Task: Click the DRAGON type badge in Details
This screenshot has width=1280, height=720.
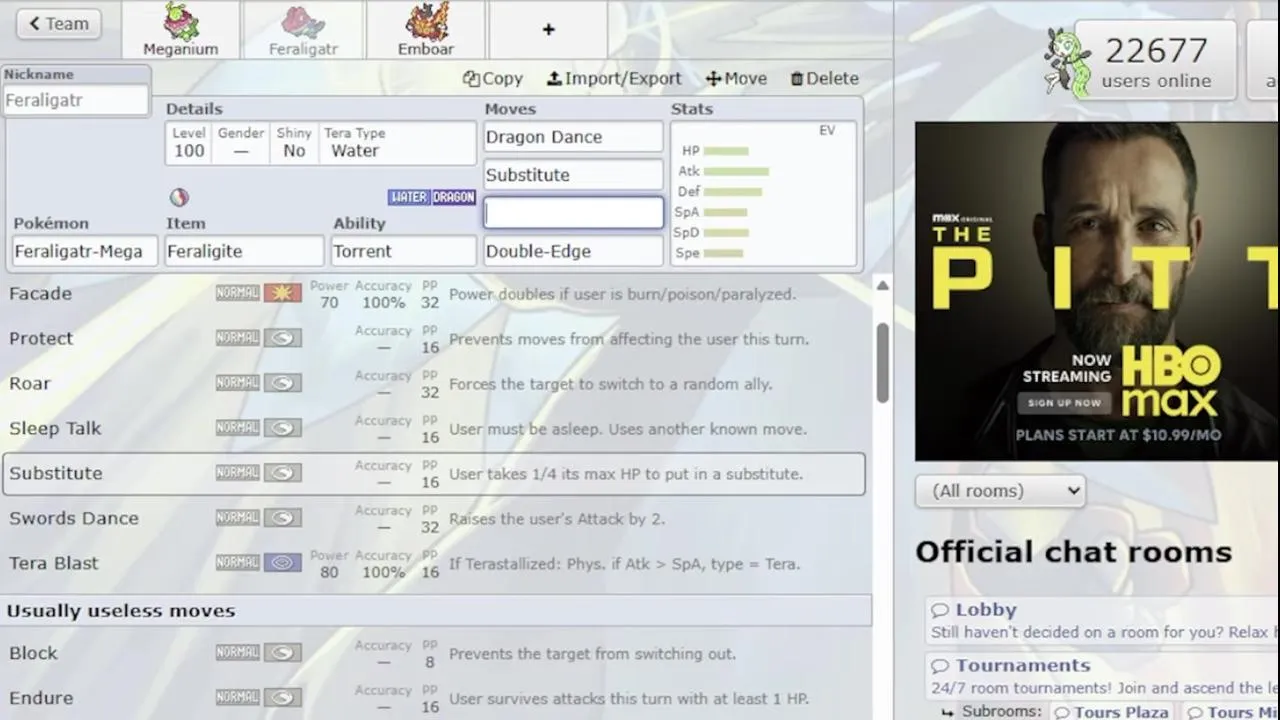Action: pos(453,197)
